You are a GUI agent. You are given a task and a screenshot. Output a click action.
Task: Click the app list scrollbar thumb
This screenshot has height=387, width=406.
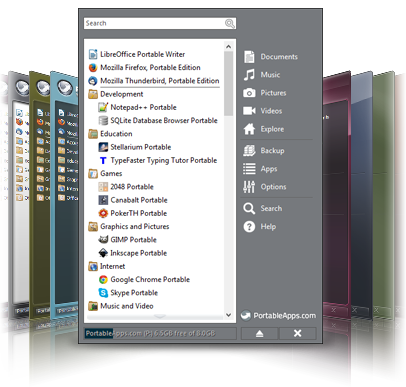tap(228, 84)
